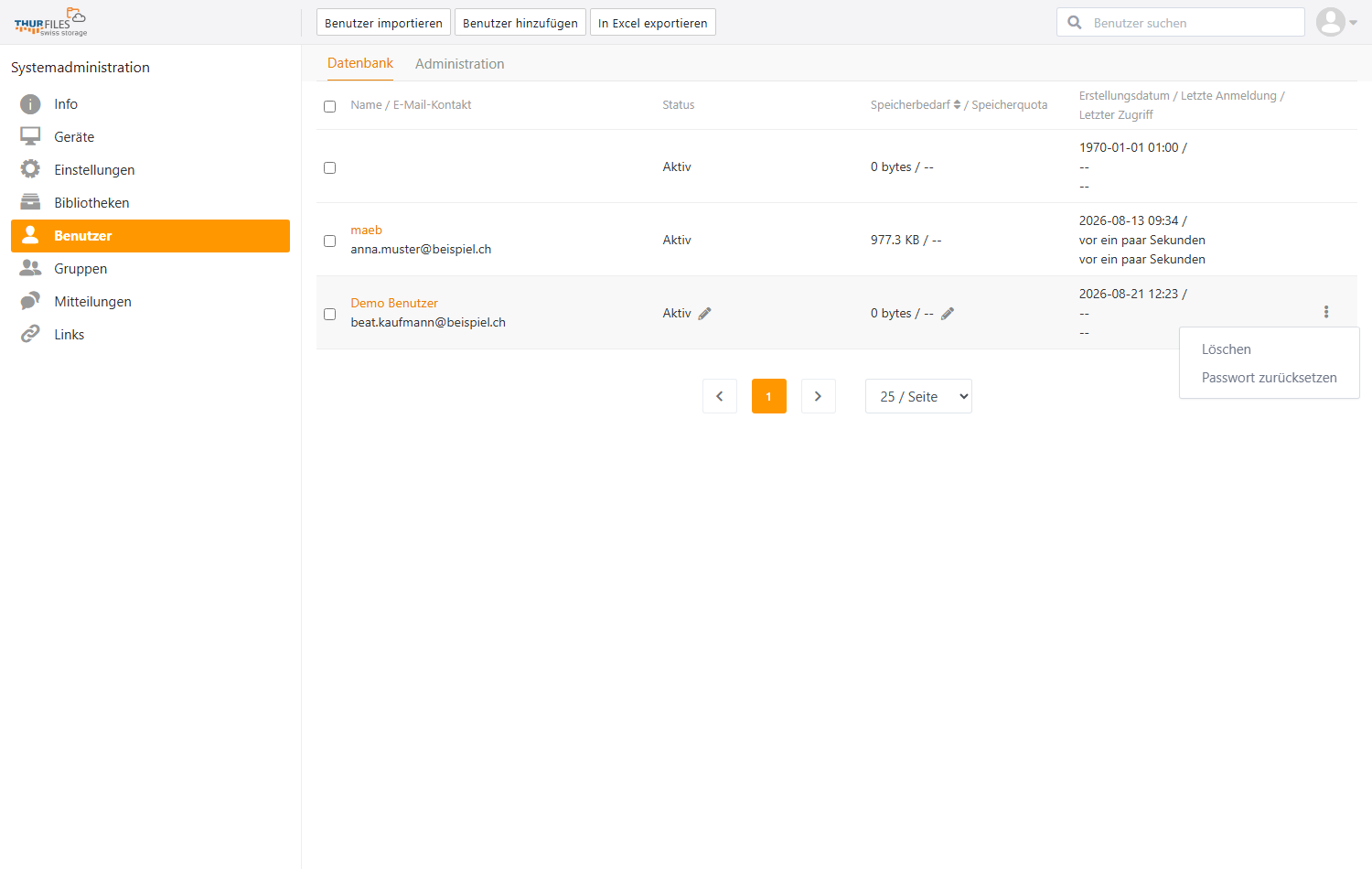Click the ThurFiles logo
This screenshot has height=869, width=1372.
click(50, 22)
